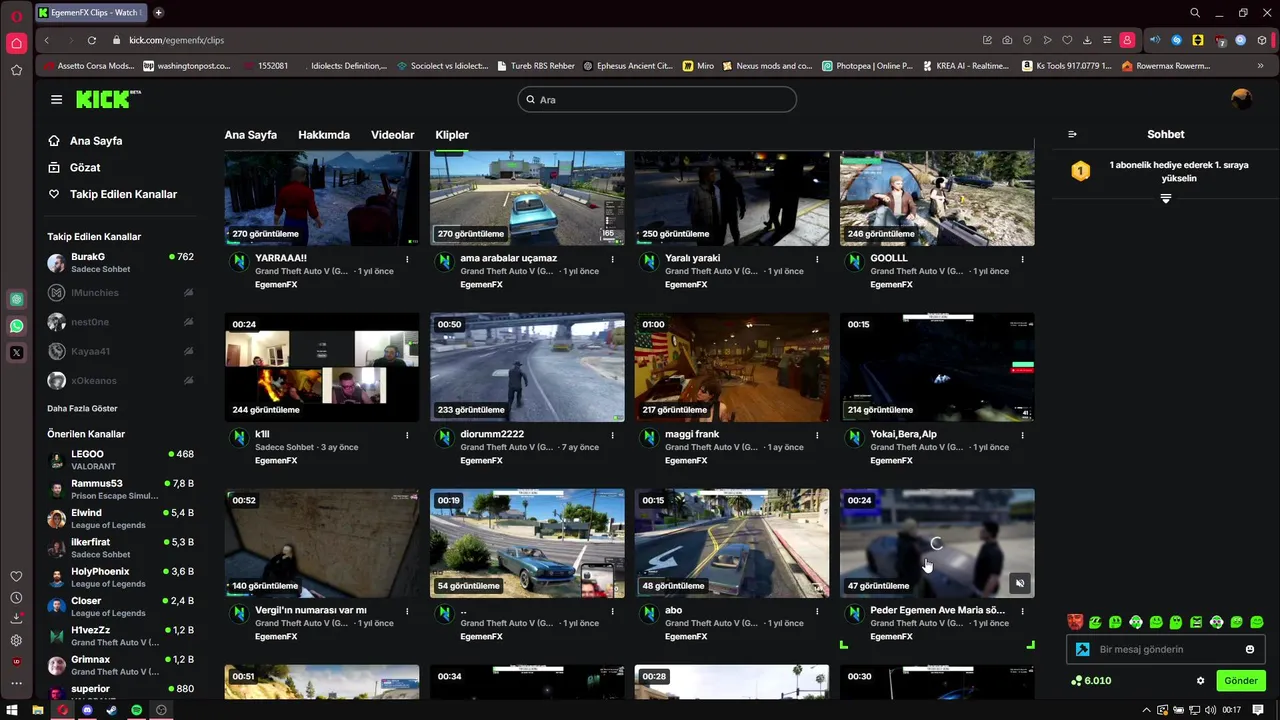Open the profile avatar menu
This screenshot has width=1280, height=720.
click(x=1241, y=99)
